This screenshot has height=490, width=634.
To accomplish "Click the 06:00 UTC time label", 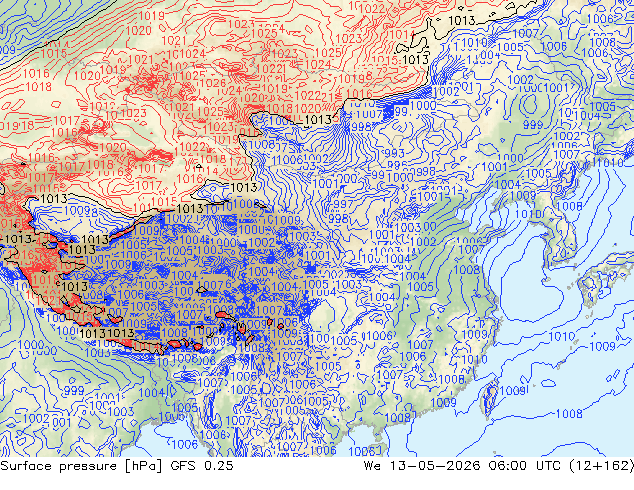I will 524,466.
